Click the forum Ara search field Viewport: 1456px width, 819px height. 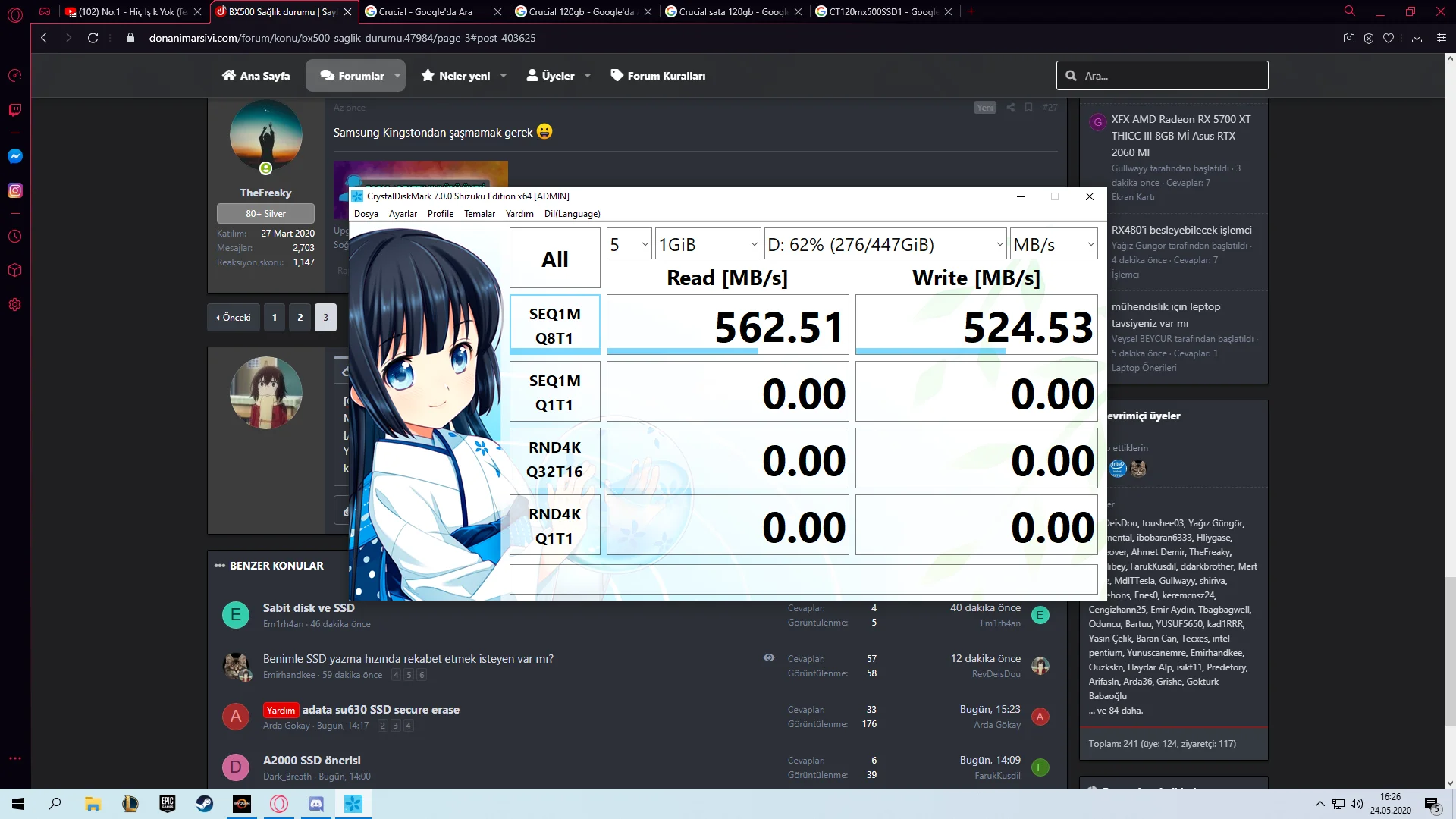(x=1162, y=75)
